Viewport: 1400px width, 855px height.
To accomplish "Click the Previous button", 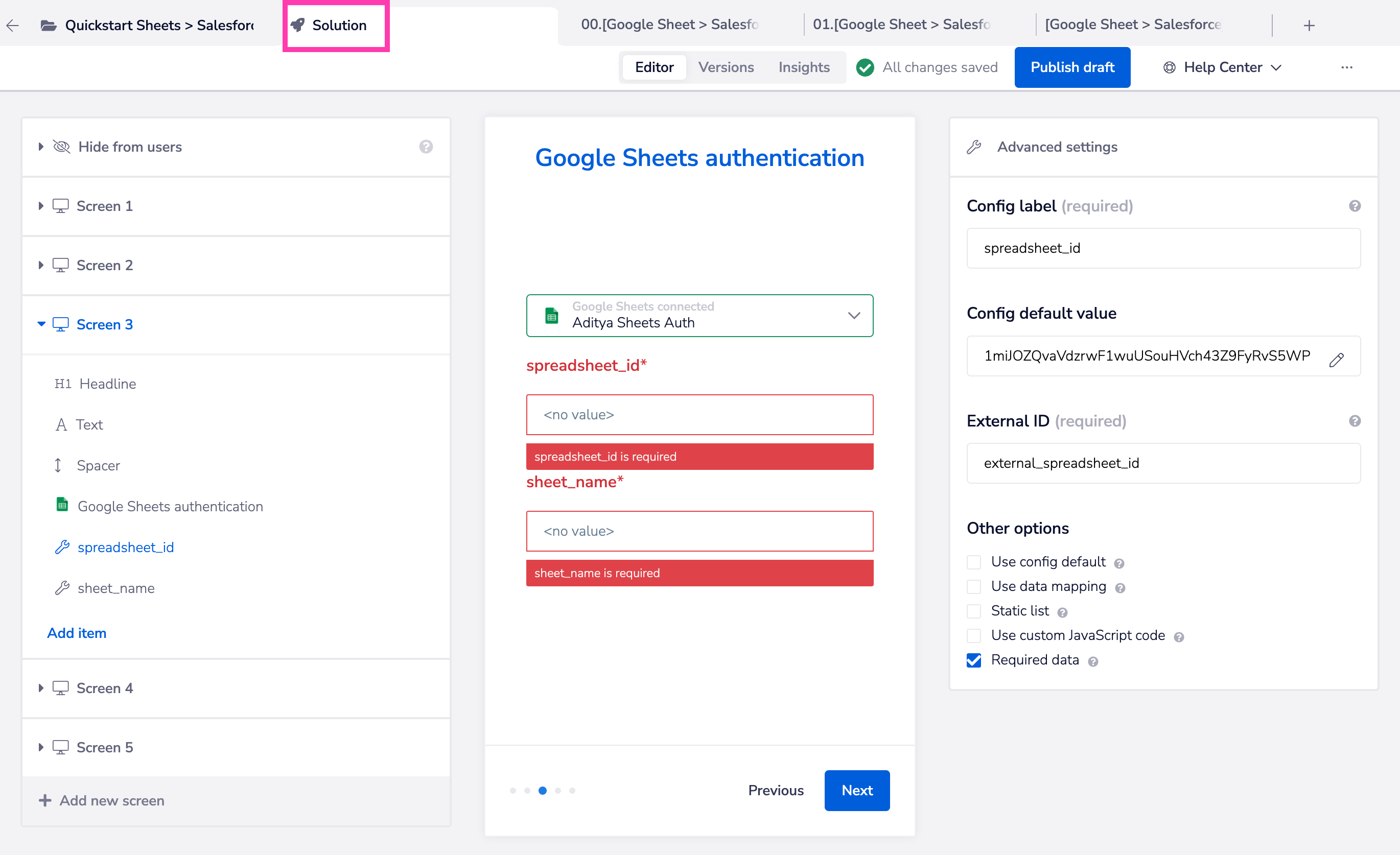I will (x=776, y=790).
